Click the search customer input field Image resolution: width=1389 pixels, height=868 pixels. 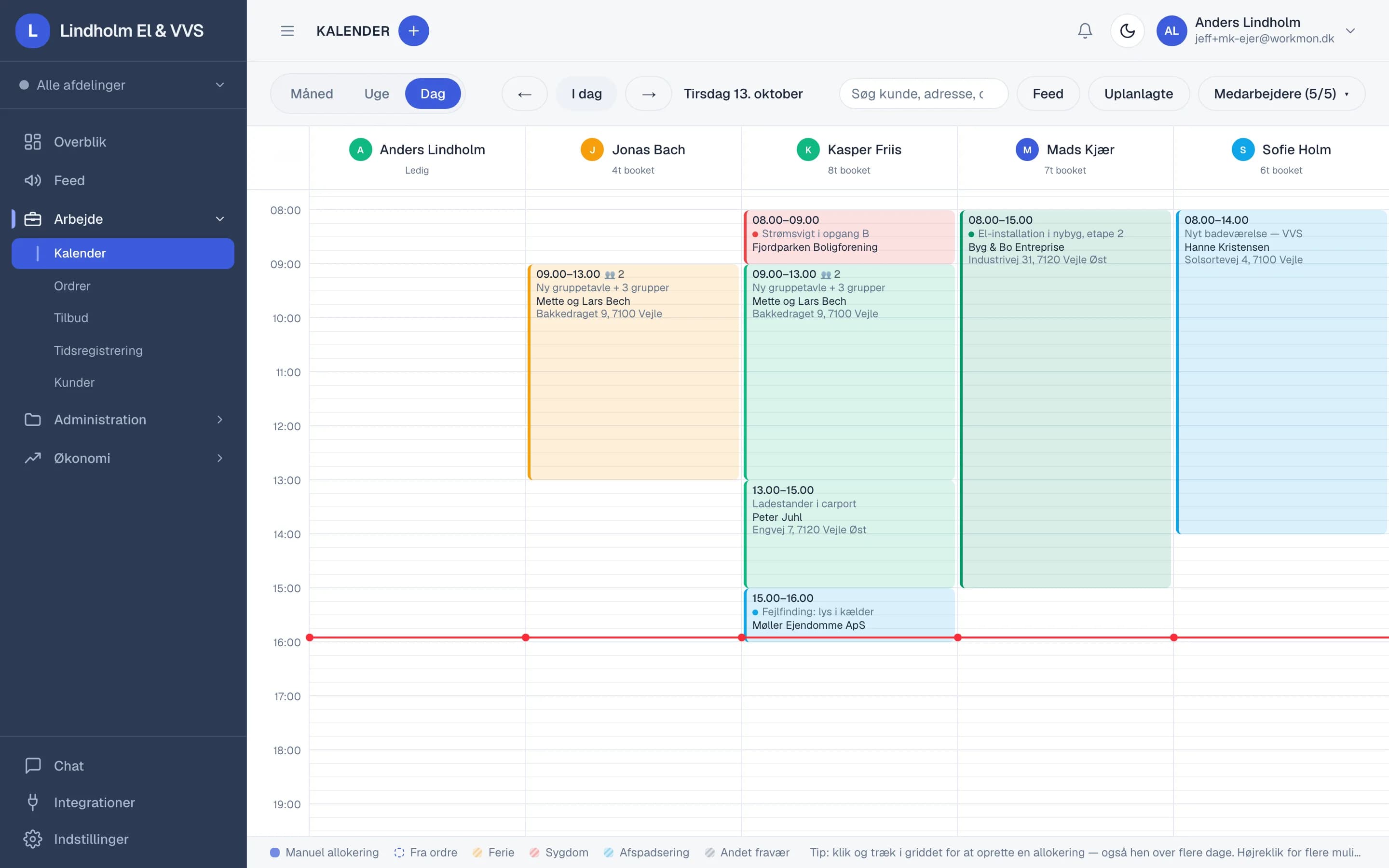pos(924,94)
